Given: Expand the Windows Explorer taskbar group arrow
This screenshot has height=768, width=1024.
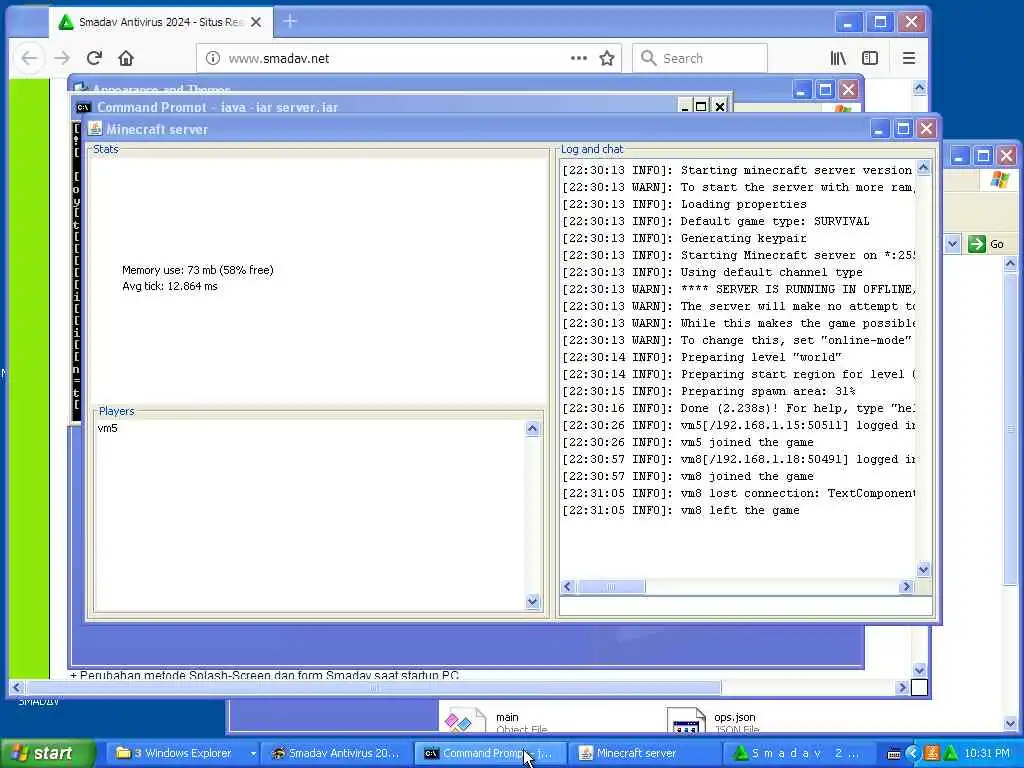Looking at the screenshot, I should coord(253,753).
